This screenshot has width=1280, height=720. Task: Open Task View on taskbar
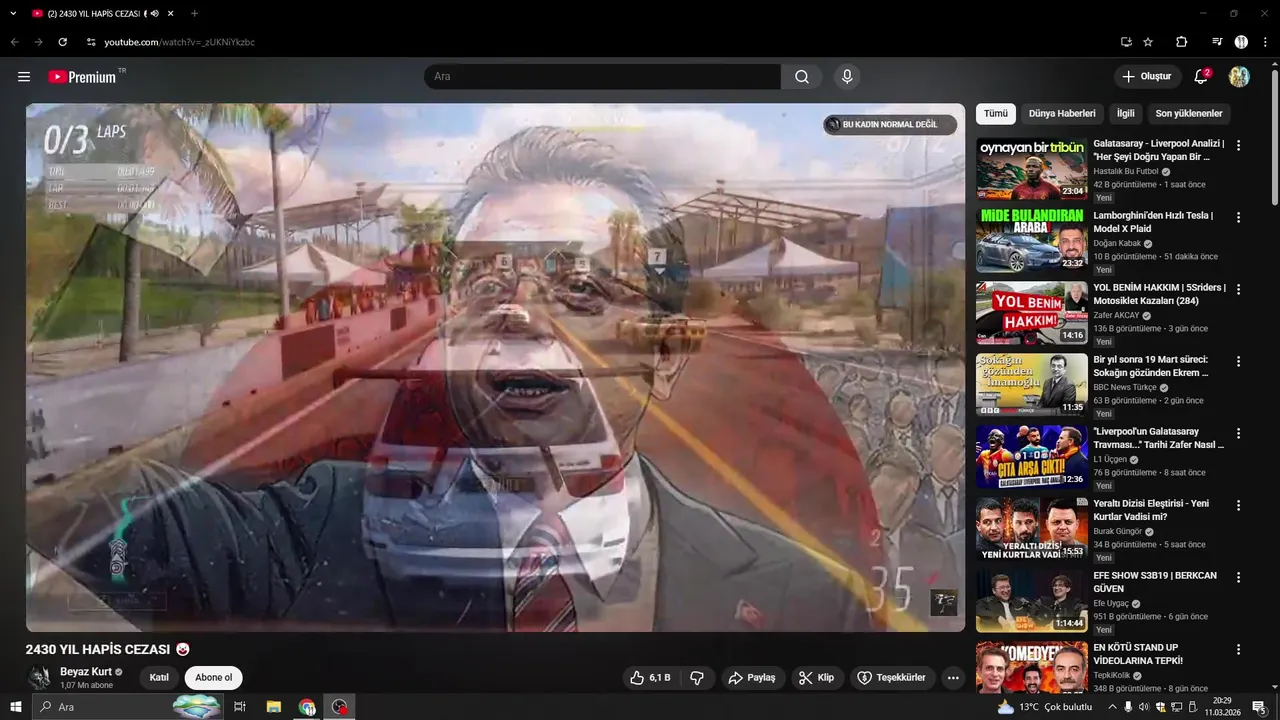click(x=240, y=707)
